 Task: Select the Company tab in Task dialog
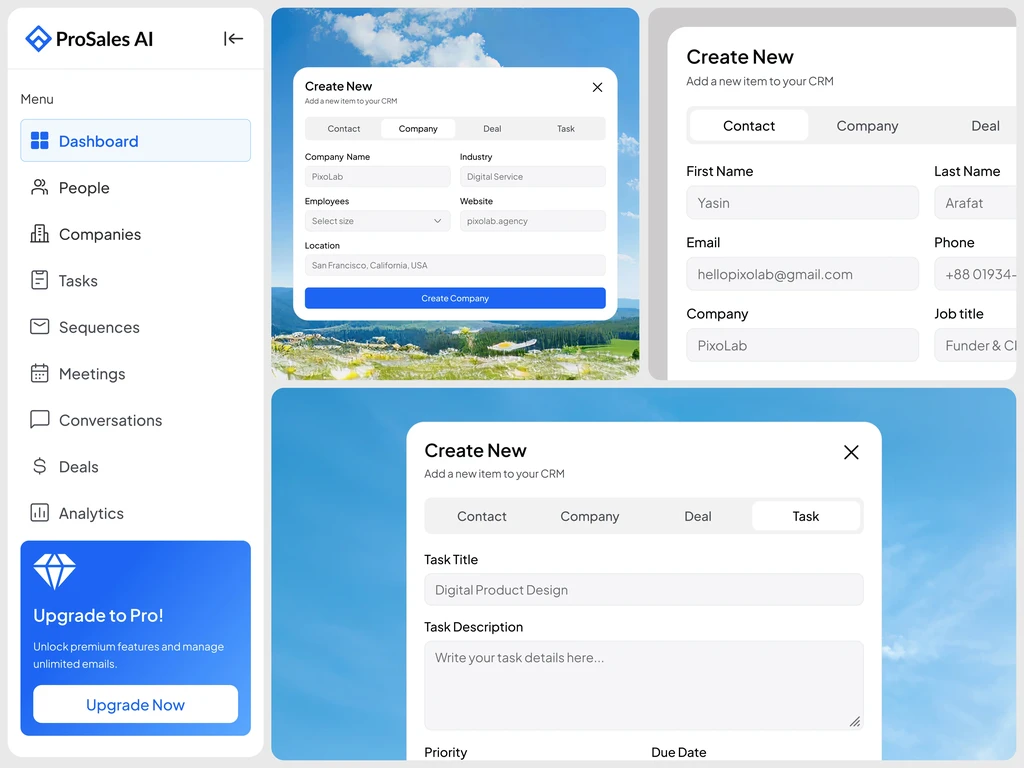590,516
